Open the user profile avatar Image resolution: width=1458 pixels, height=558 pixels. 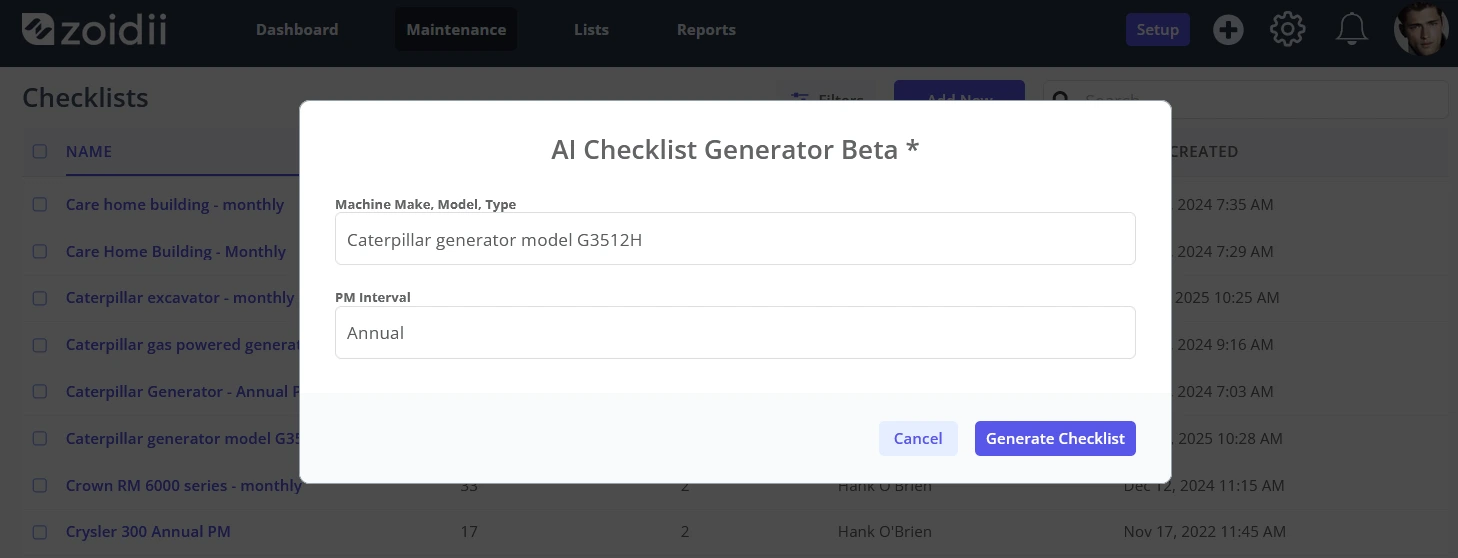pos(1421,29)
